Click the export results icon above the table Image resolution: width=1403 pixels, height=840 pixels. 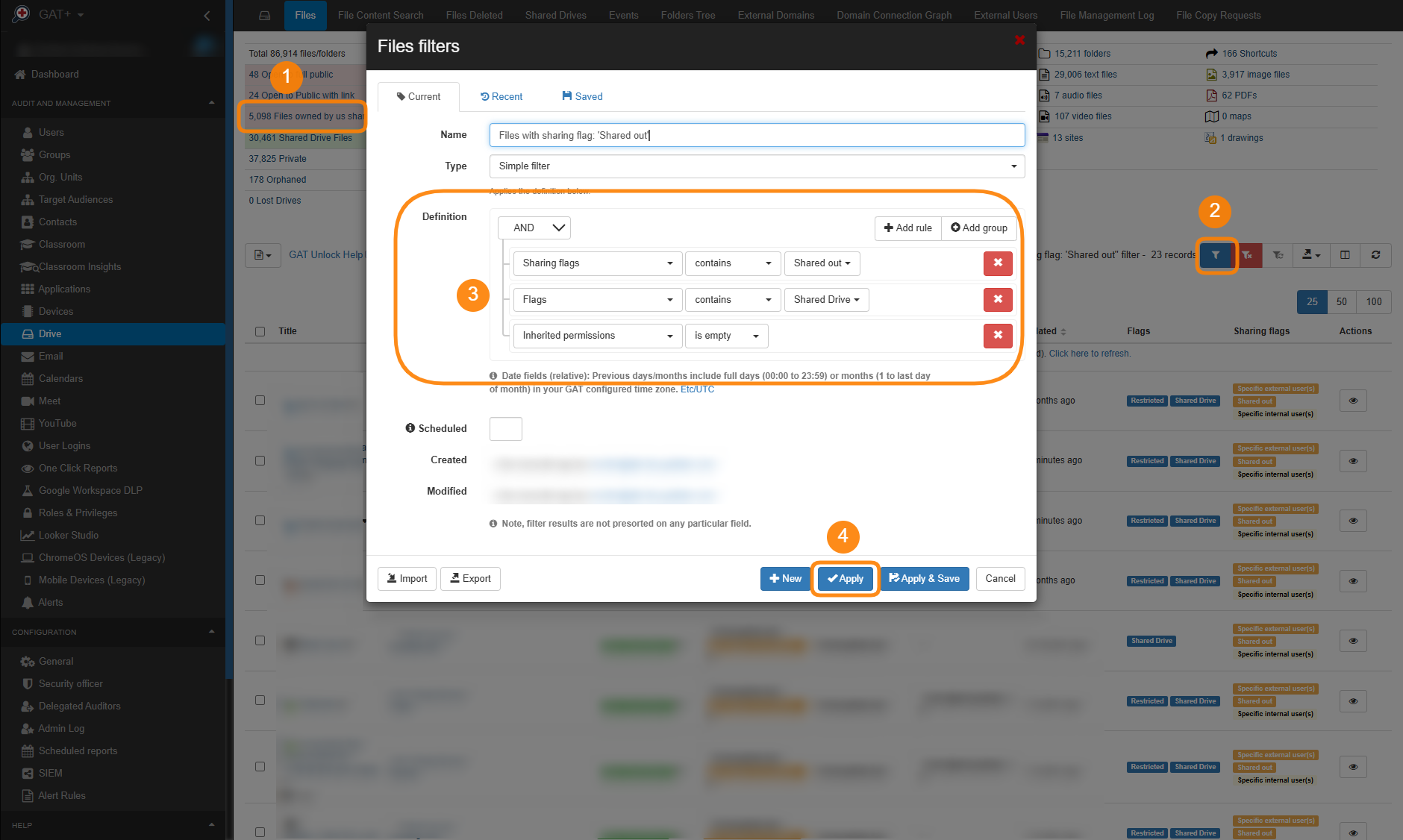(x=1310, y=255)
